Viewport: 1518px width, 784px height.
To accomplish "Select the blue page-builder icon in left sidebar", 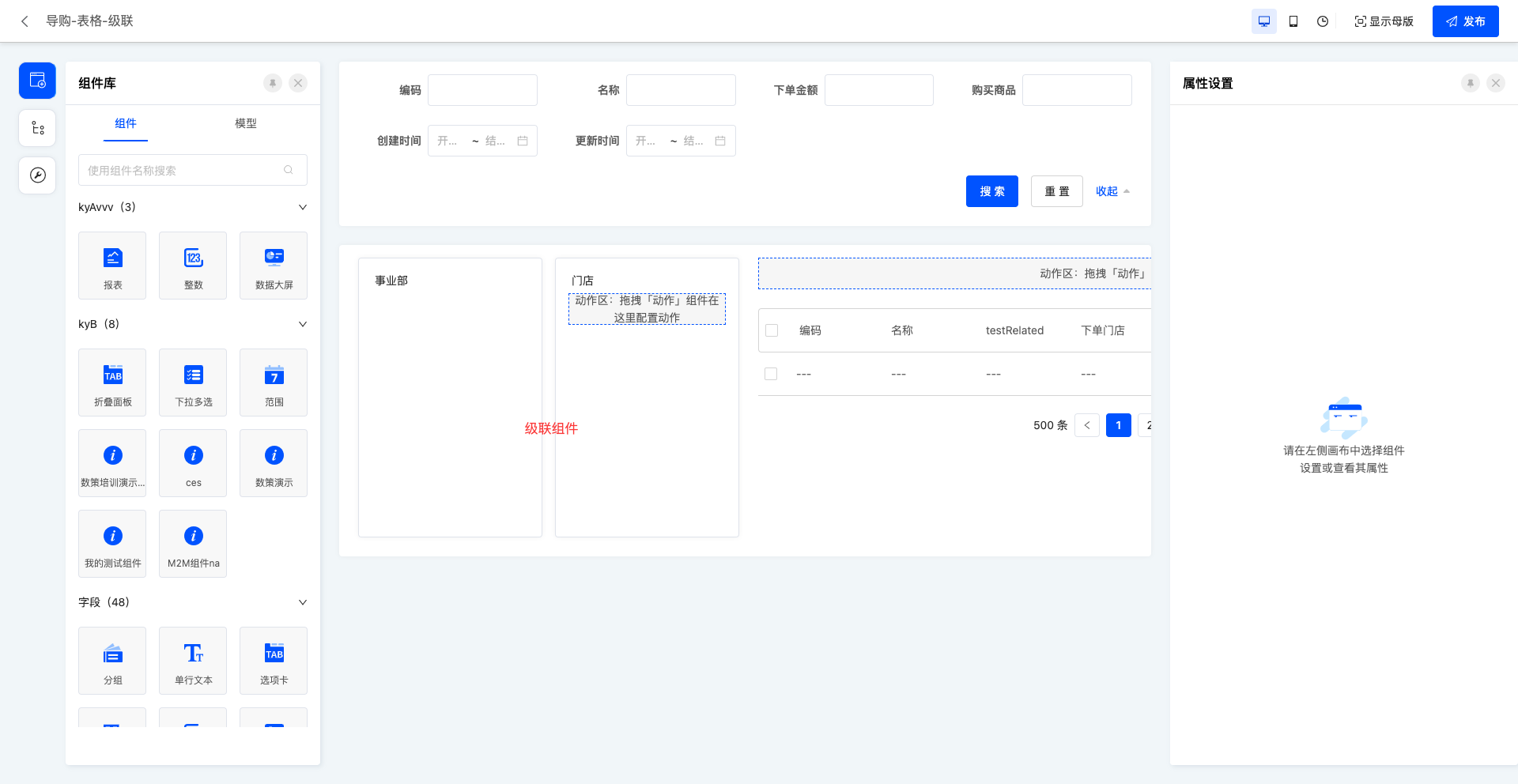I will 36,80.
